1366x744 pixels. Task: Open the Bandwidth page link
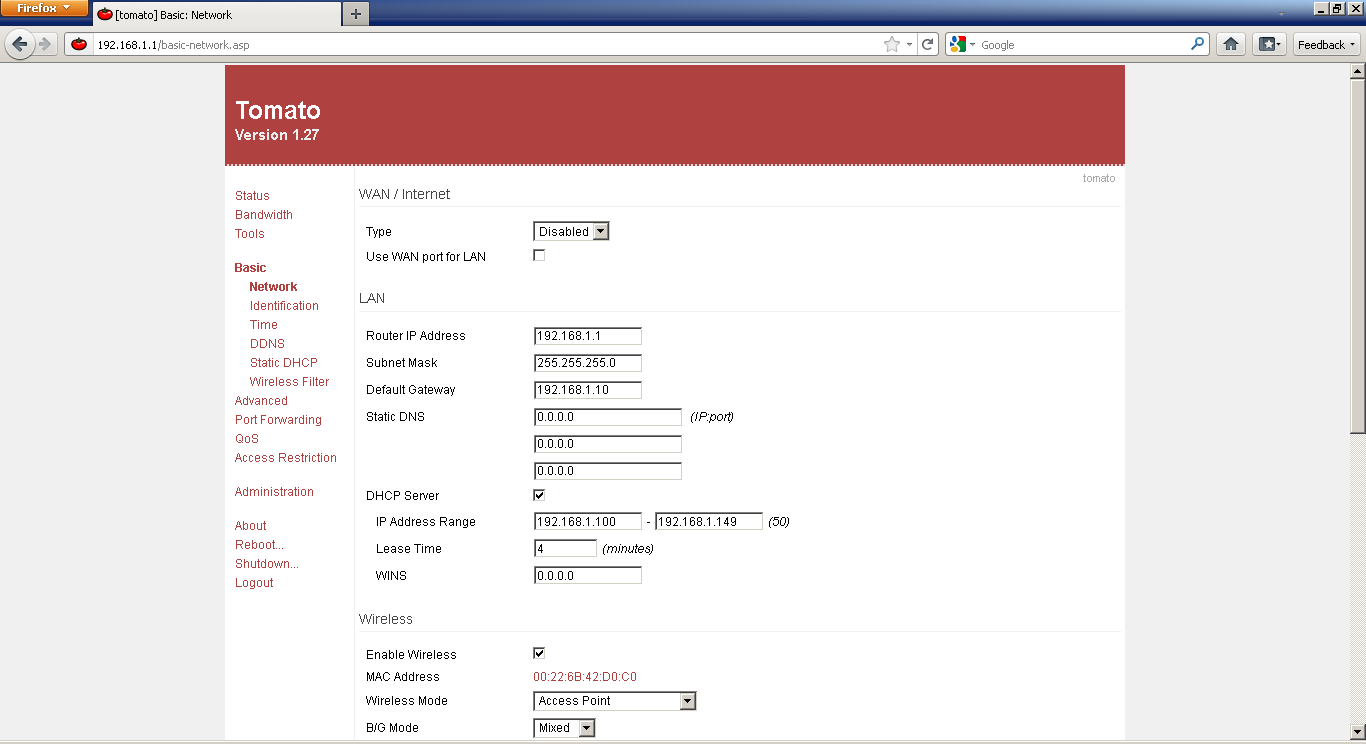point(264,215)
